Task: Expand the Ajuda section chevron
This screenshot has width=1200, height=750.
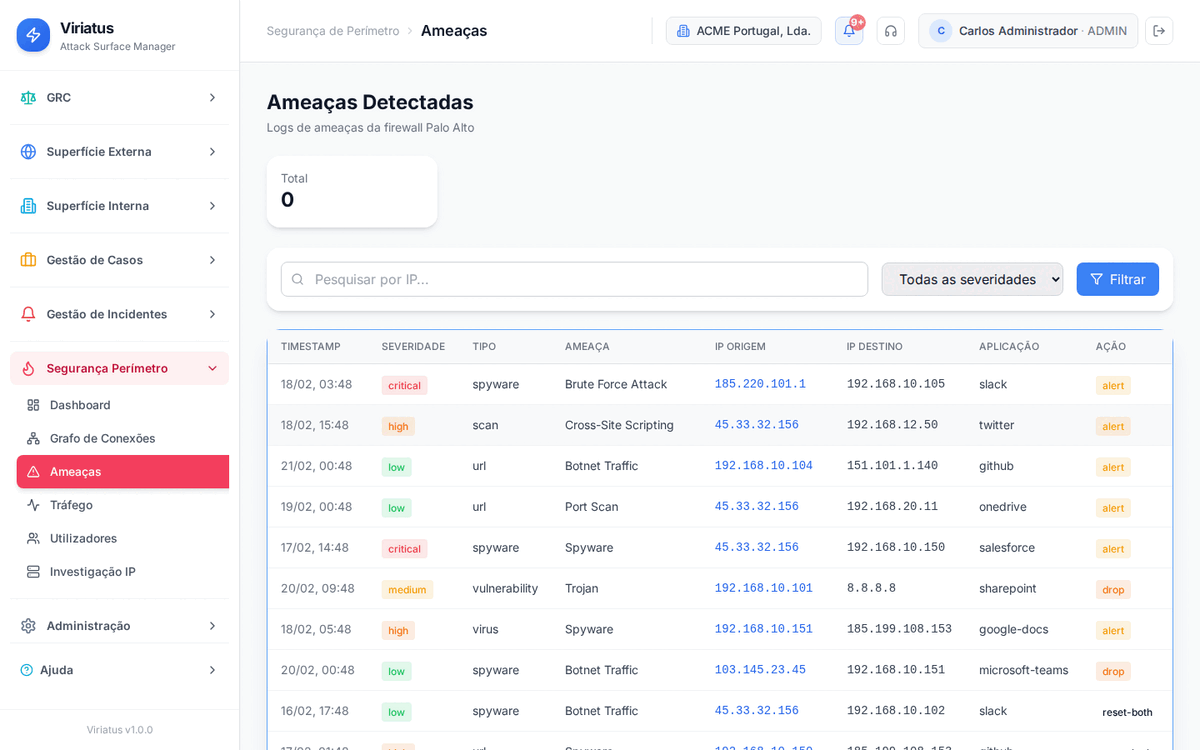Action: [x=212, y=670]
